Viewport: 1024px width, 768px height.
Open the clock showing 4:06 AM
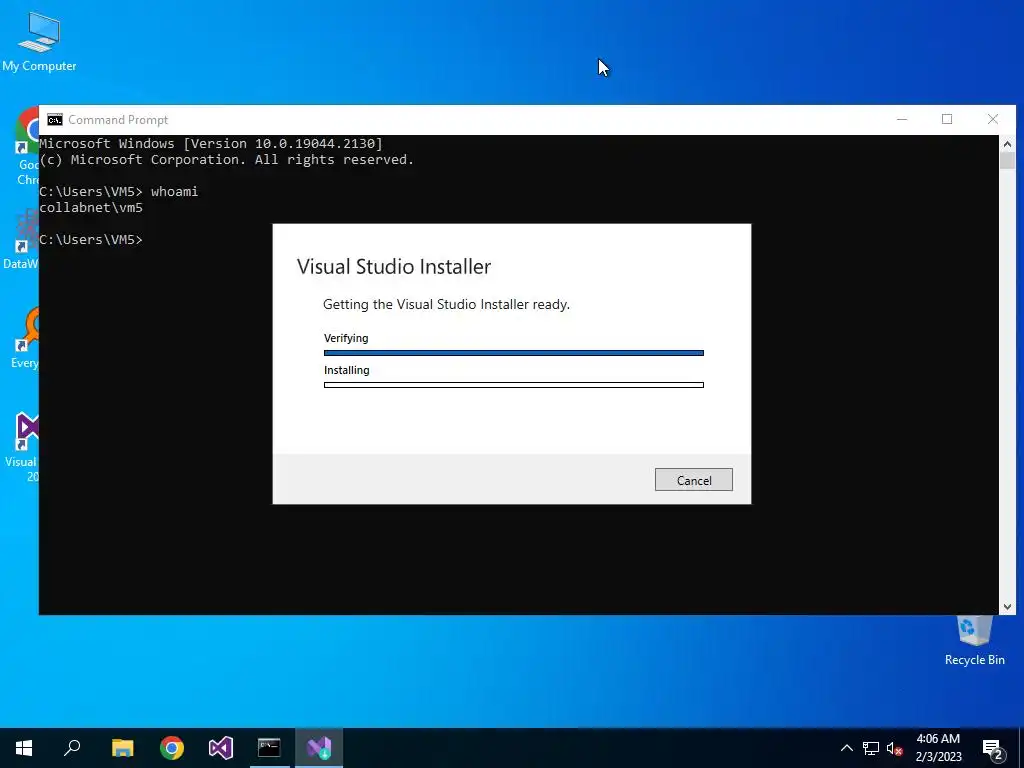[x=938, y=748]
